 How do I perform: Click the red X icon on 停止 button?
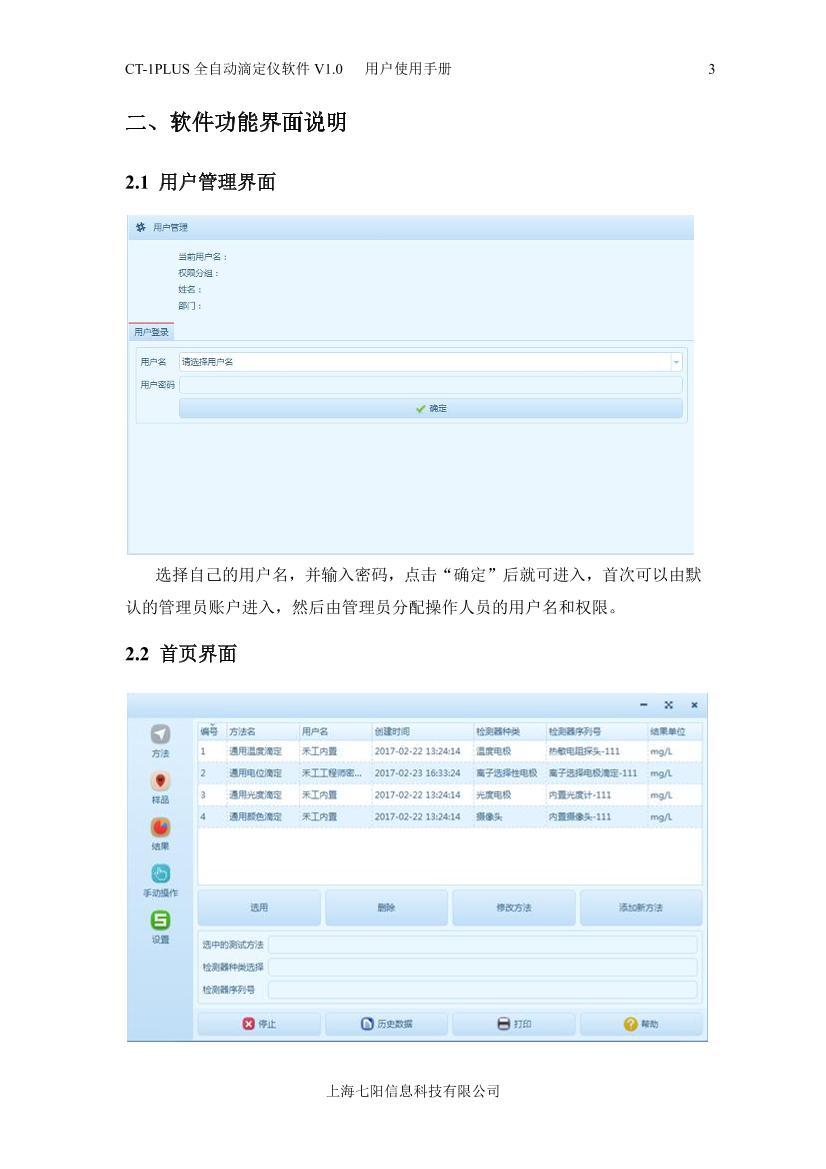click(x=249, y=1024)
